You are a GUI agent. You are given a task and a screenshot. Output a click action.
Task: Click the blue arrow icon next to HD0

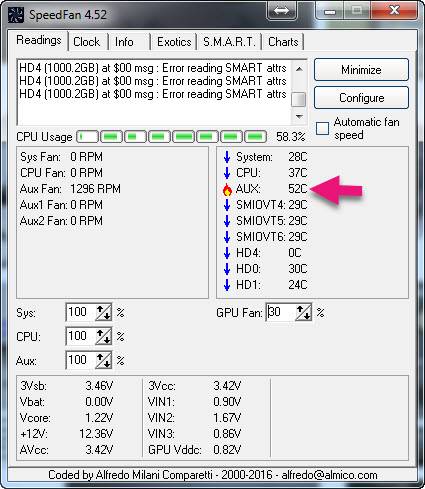point(227,269)
